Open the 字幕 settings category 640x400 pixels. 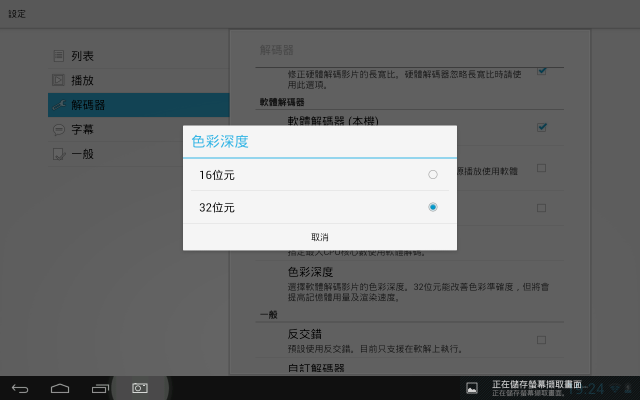[x=138, y=129]
